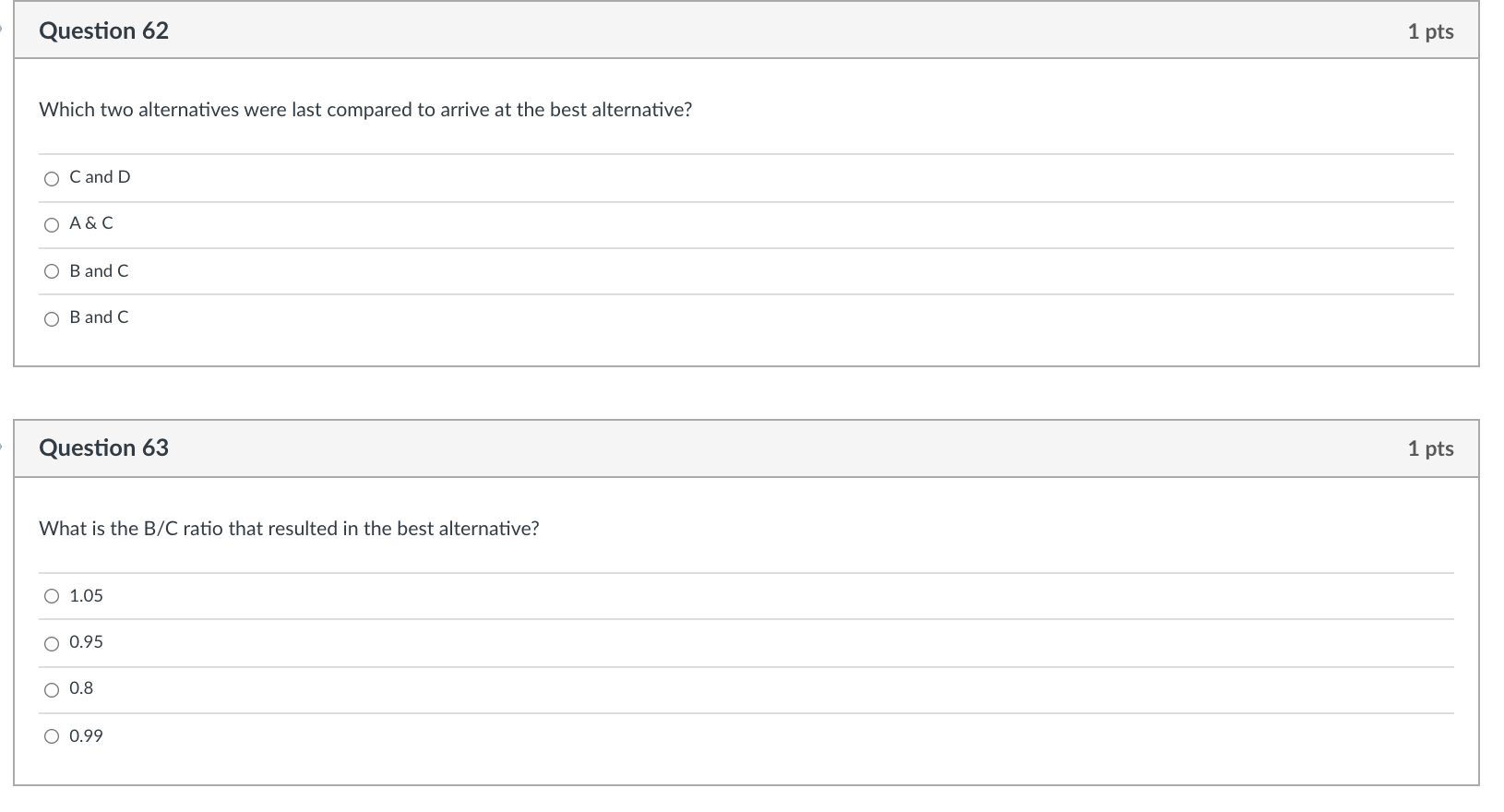Select the radio button for "C and D"
This screenshot has width=1504, height=812.
coord(52,177)
